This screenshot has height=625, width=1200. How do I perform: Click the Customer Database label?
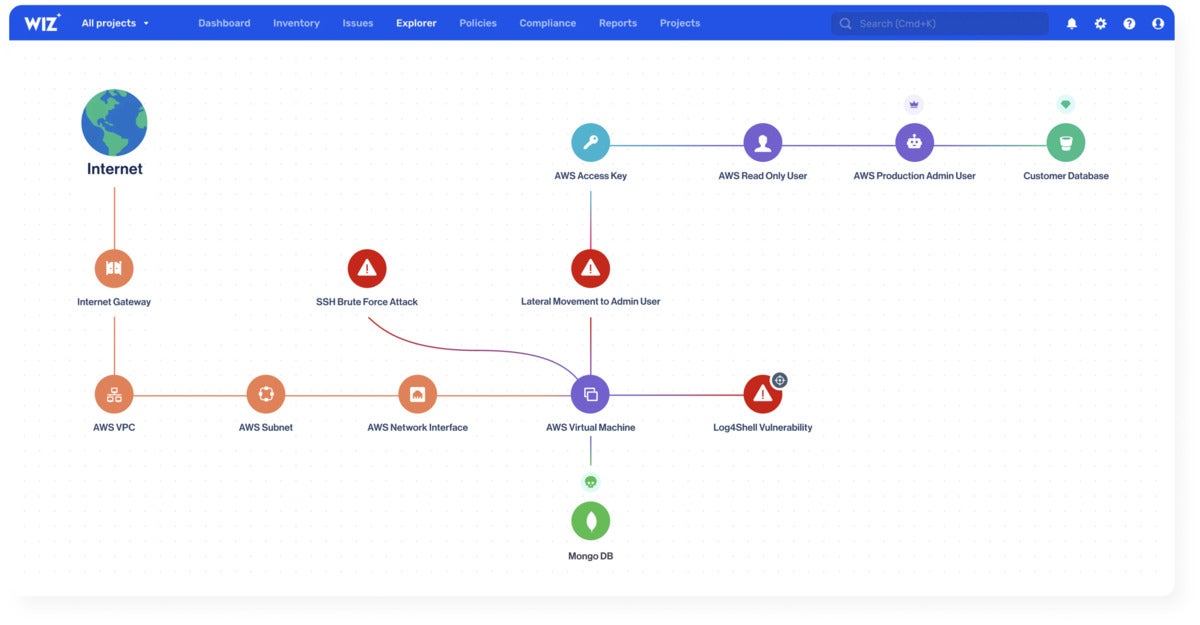1066,176
